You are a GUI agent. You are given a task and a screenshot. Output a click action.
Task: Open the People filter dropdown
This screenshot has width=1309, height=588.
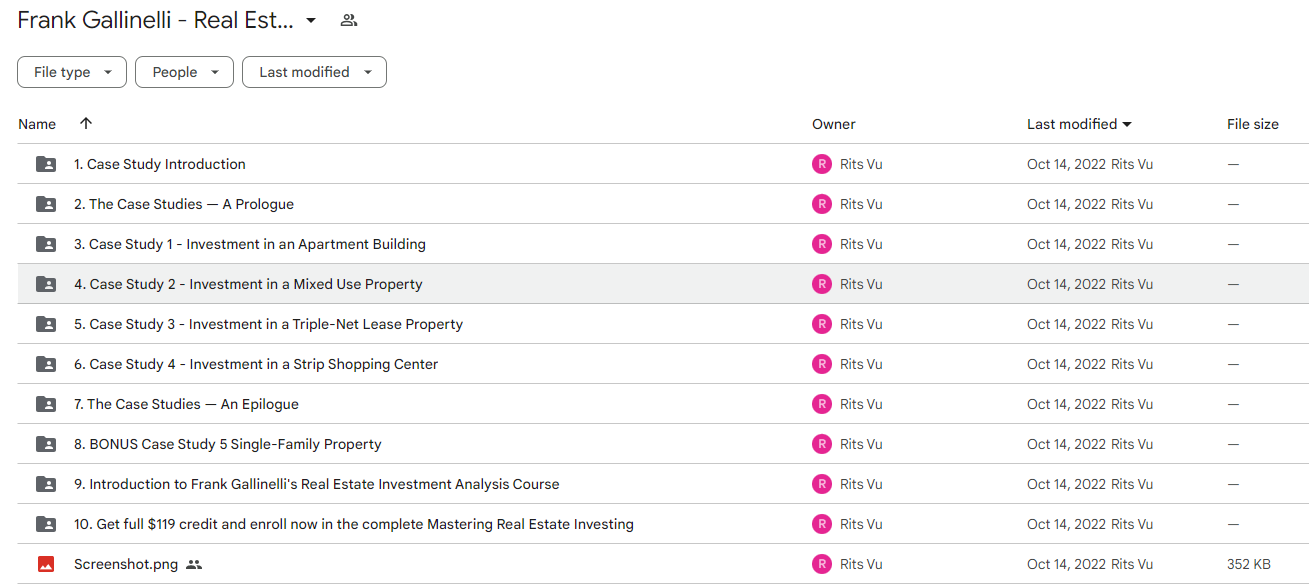184,72
